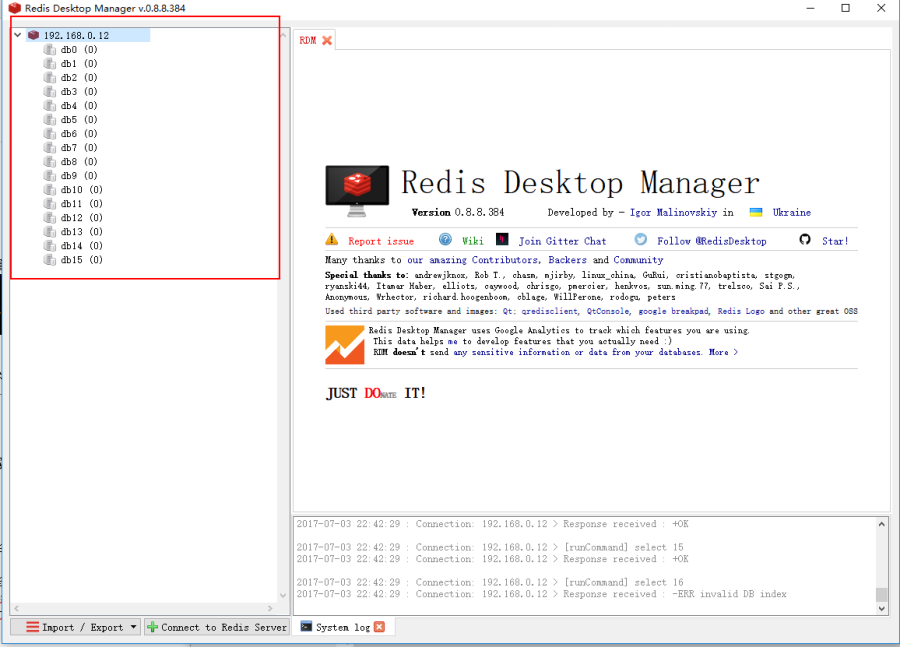Open the Community link
Image resolution: width=900 pixels, height=647 pixels.
638,260
